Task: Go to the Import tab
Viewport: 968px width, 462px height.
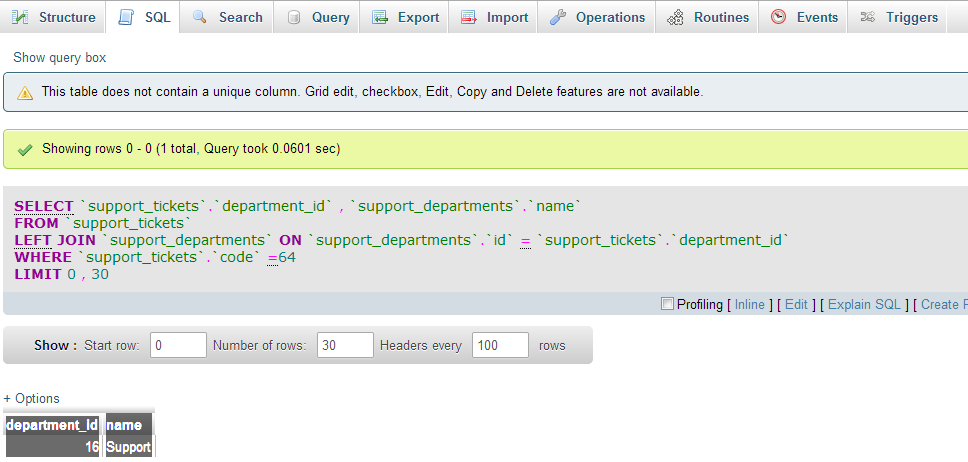Action: [x=493, y=17]
